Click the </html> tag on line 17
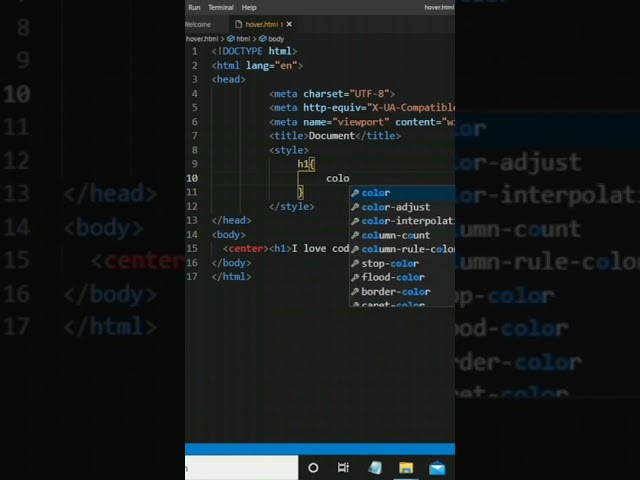640x480 pixels. (231, 277)
